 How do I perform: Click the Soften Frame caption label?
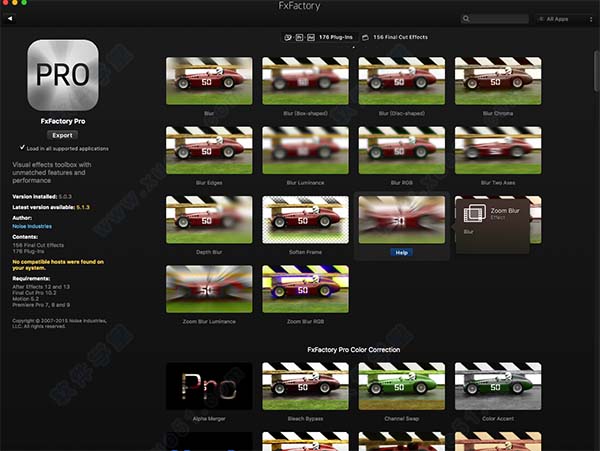click(x=305, y=252)
